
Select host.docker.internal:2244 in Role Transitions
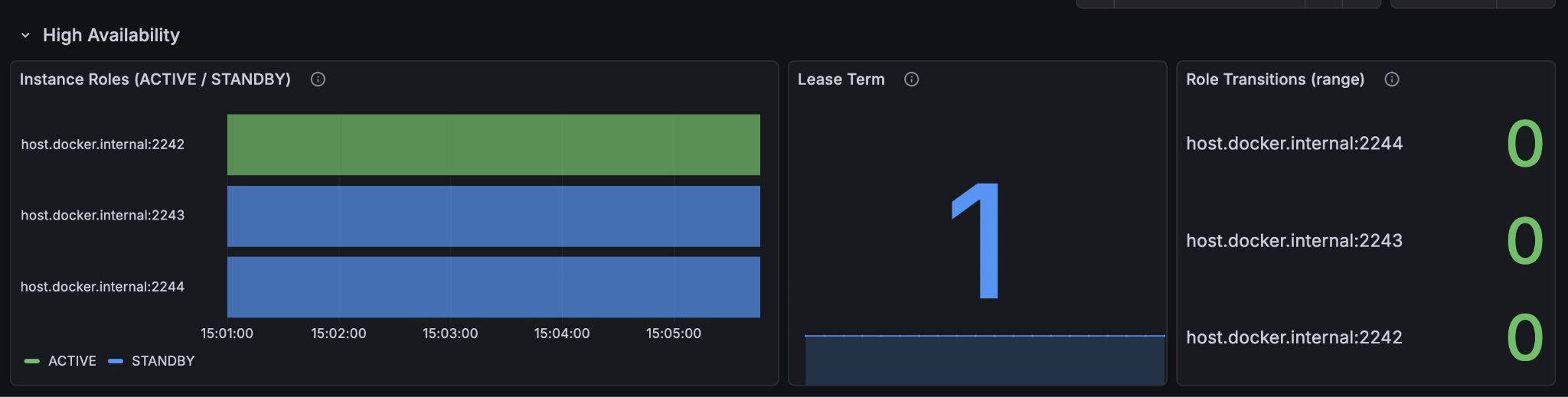[x=1294, y=144]
